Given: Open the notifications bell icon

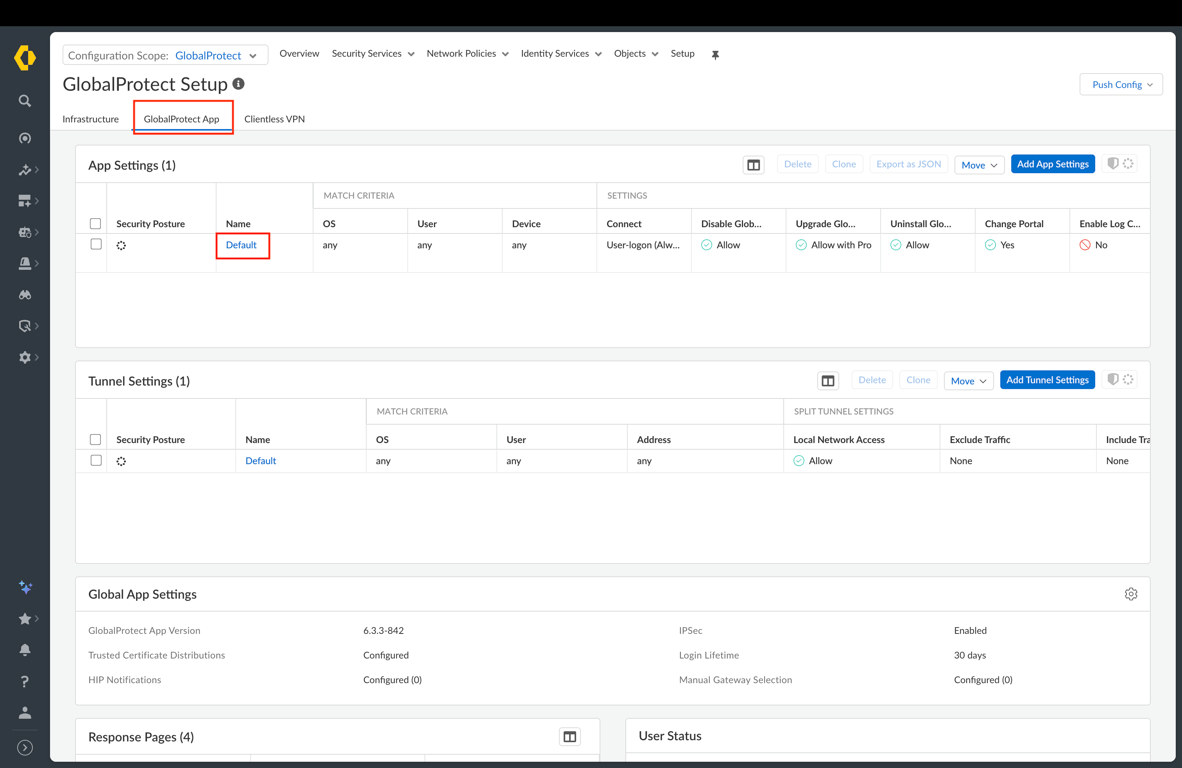Looking at the screenshot, I should [x=25, y=650].
